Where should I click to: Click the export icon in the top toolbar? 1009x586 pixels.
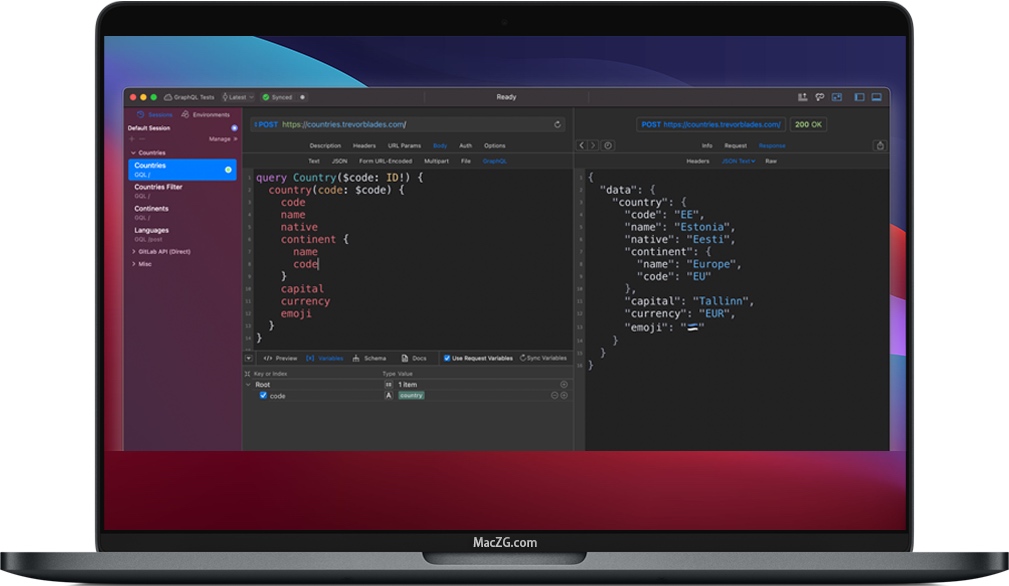(x=802, y=97)
